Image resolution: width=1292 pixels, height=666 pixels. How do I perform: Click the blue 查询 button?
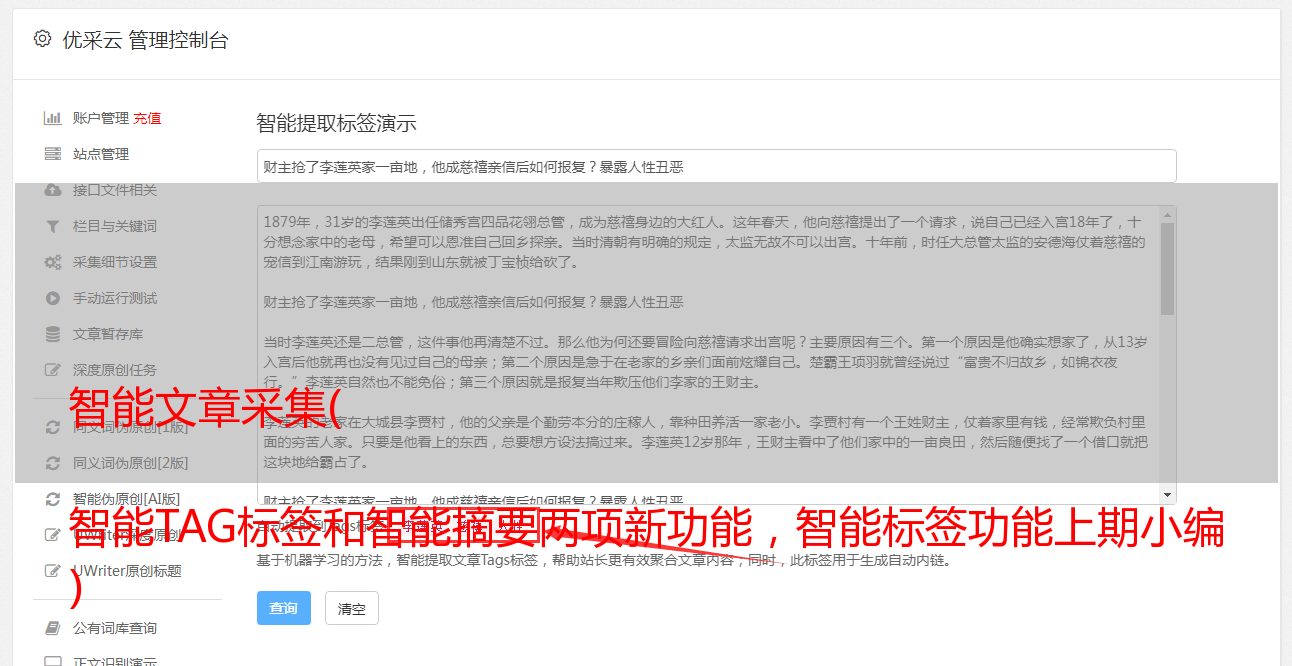[x=284, y=608]
